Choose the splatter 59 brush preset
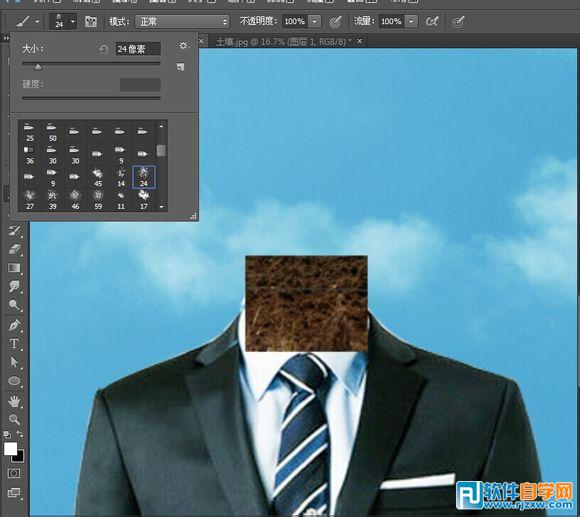The image size is (580, 517). (x=98, y=200)
